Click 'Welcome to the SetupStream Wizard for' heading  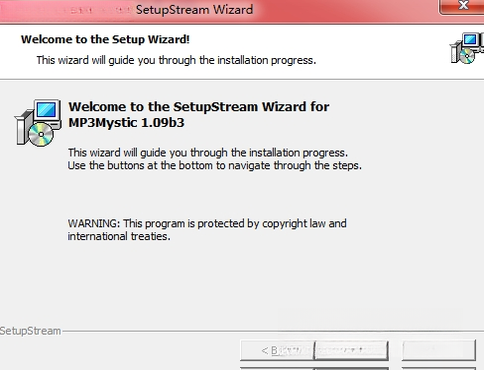coord(199,107)
